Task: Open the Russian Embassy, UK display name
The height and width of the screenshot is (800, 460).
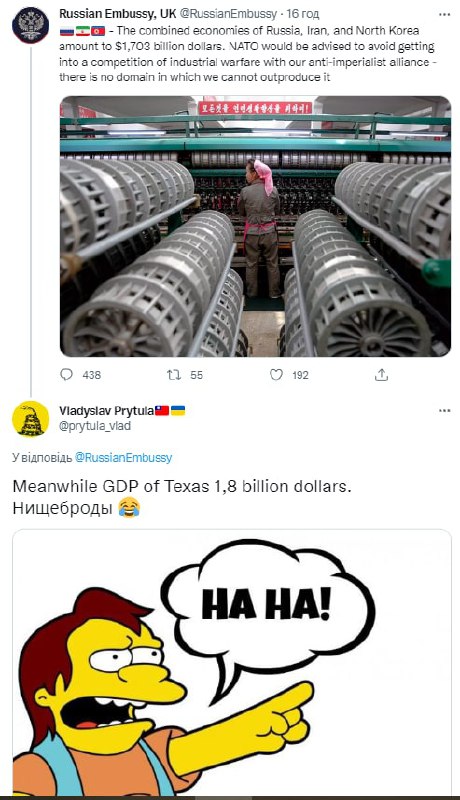Action: click(x=117, y=14)
